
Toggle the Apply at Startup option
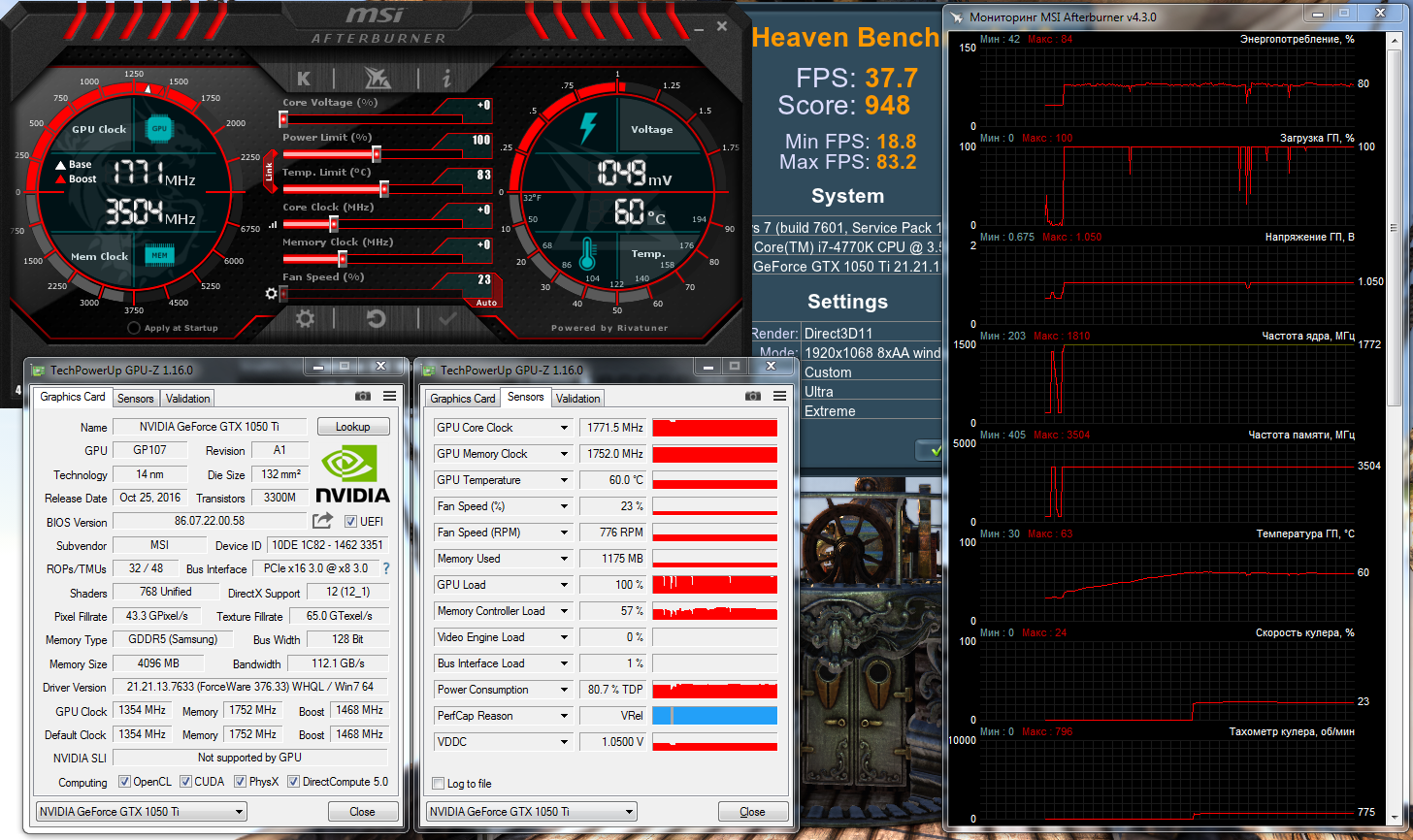[134, 328]
